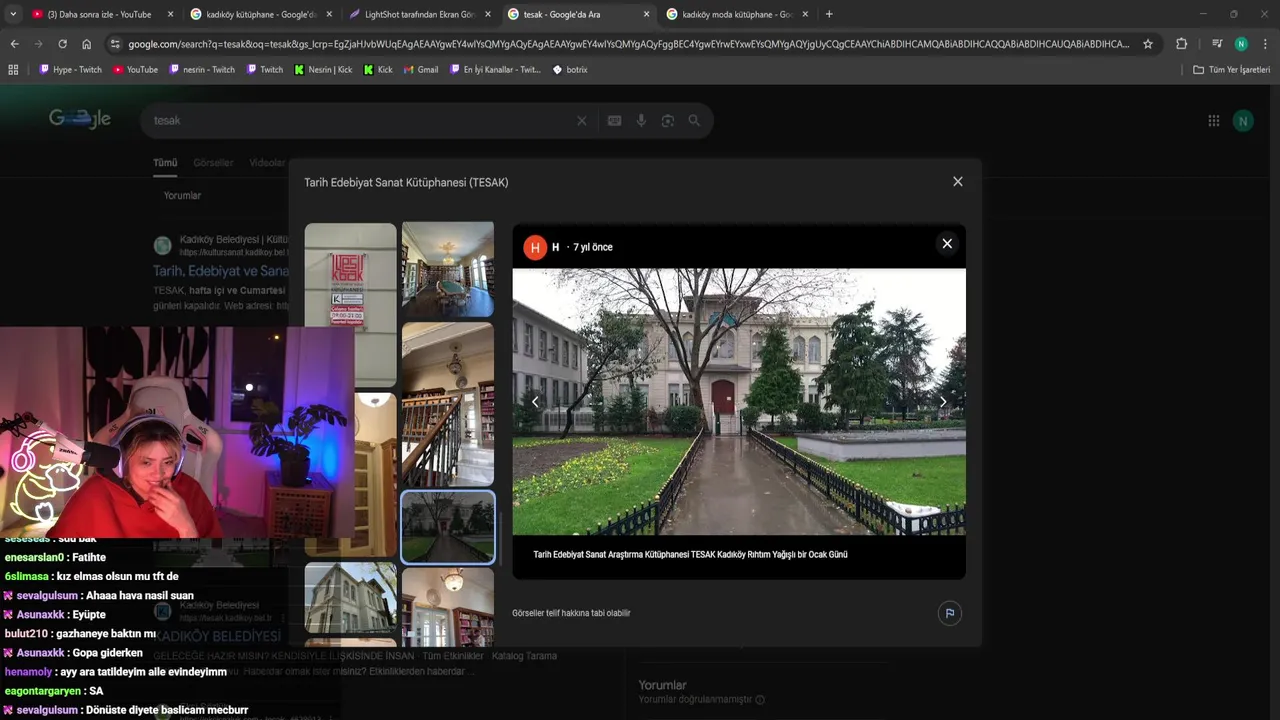
Task: Open Chrome profile avatar N in toolbar
Action: [x=1241, y=44]
